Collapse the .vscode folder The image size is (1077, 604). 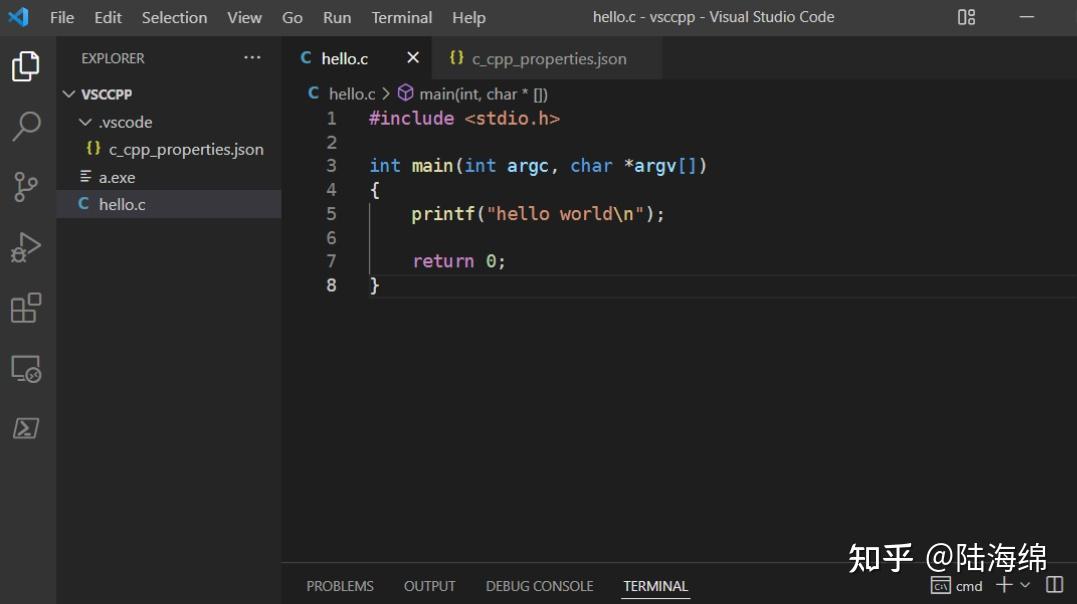click(x=86, y=121)
